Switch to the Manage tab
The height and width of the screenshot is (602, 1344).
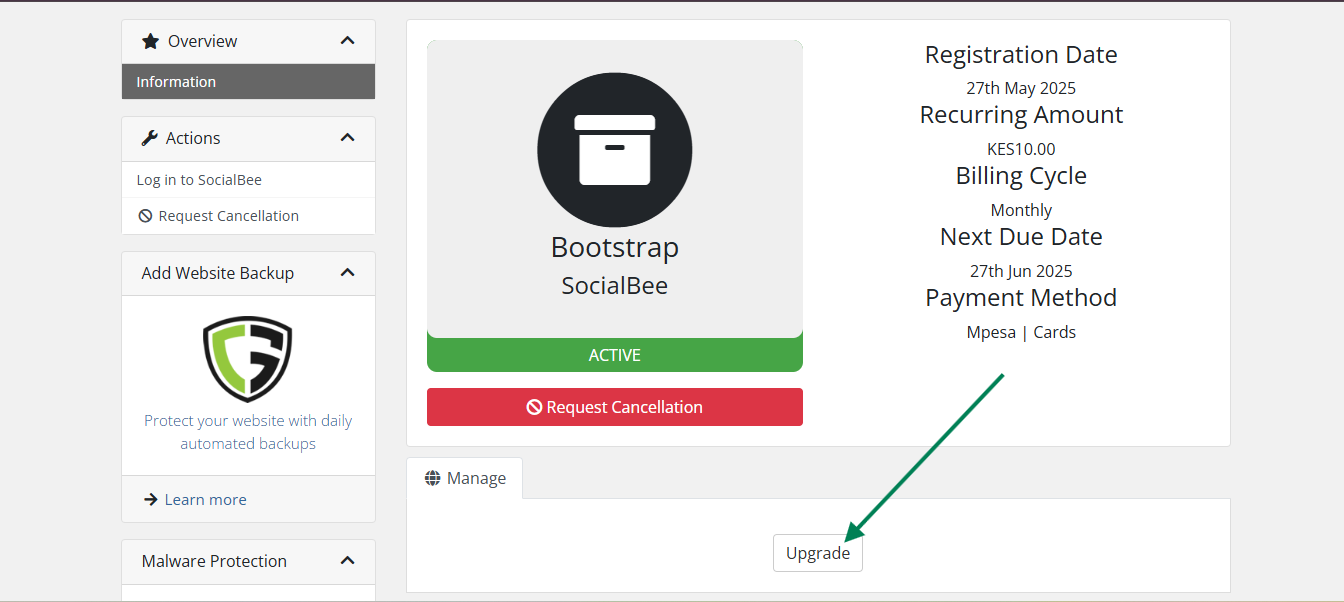(465, 478)
